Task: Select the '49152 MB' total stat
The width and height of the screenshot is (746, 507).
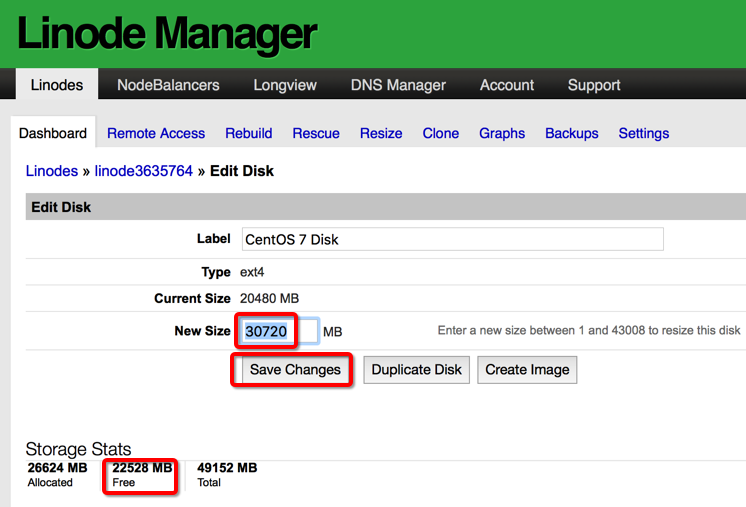Action: [227, 468]
